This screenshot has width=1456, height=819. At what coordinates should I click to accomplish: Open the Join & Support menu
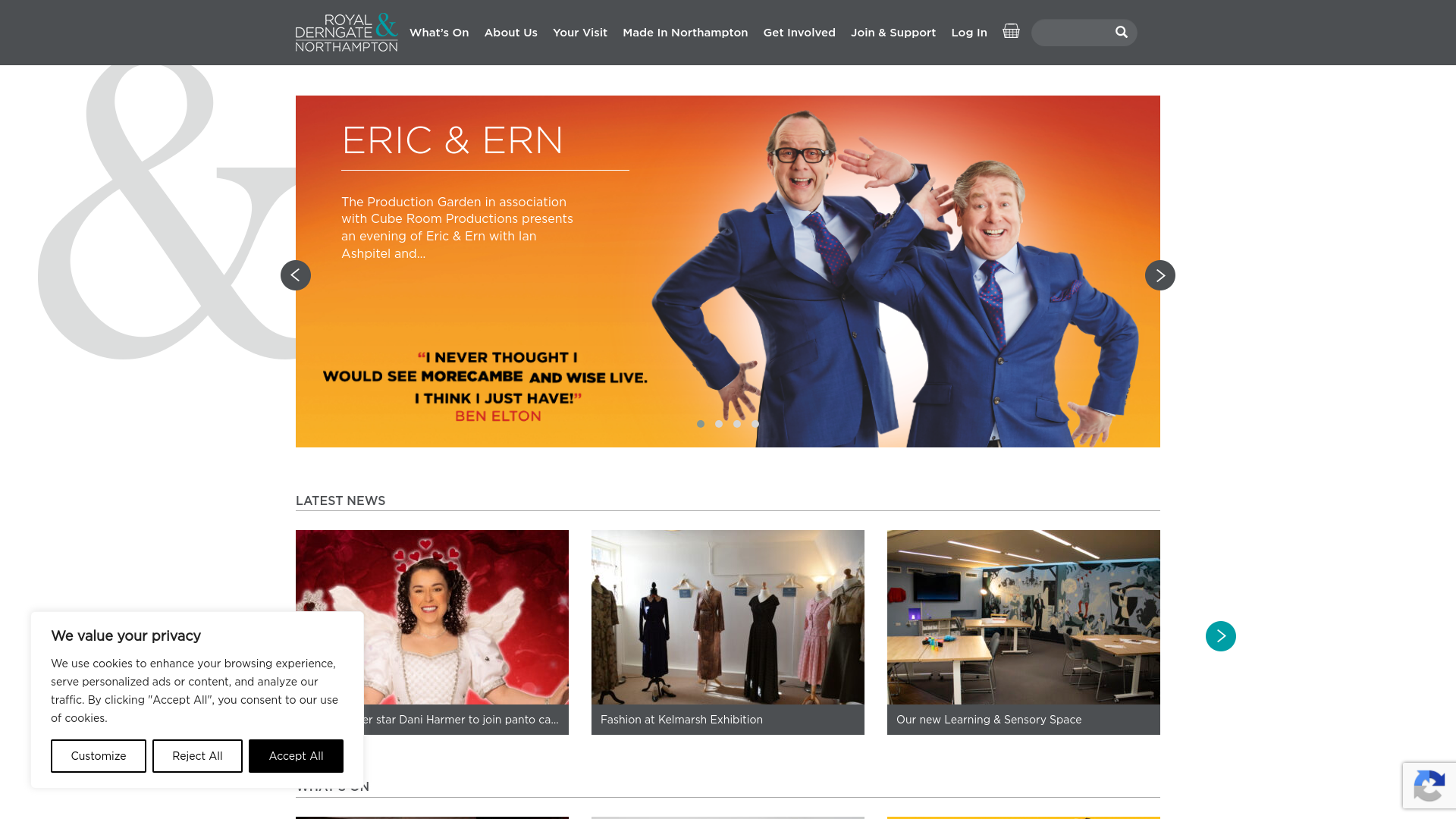click(x=893, y=33)
